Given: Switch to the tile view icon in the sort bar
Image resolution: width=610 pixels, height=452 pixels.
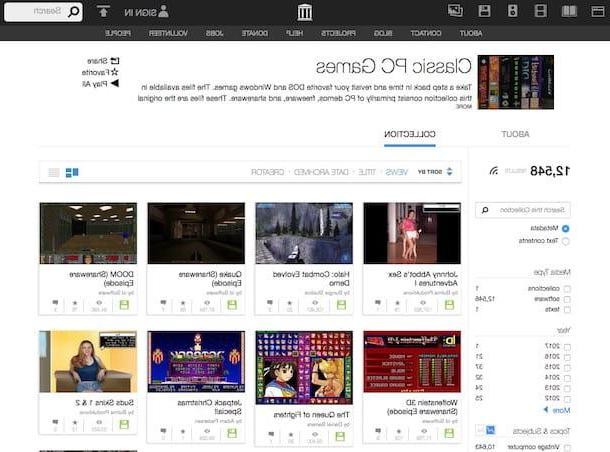Looking at the screenshot, I should coord(72,172).
